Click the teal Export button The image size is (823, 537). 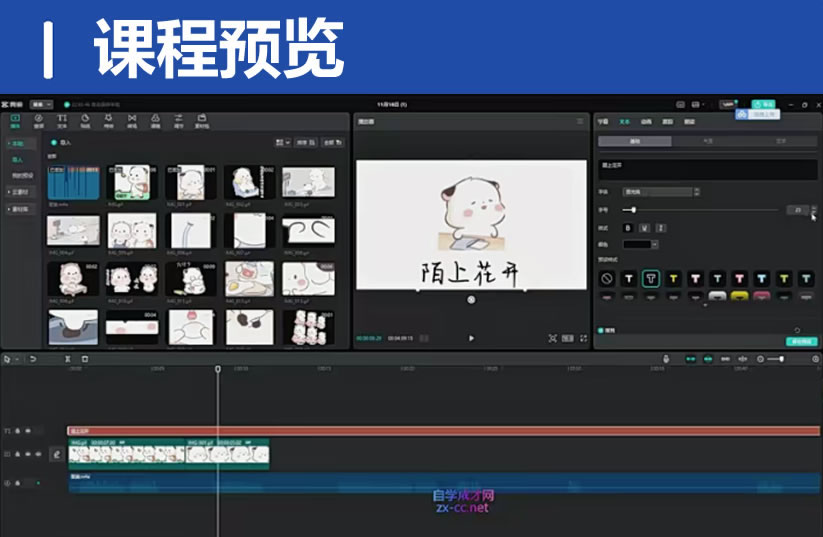(x=763, y=104)
